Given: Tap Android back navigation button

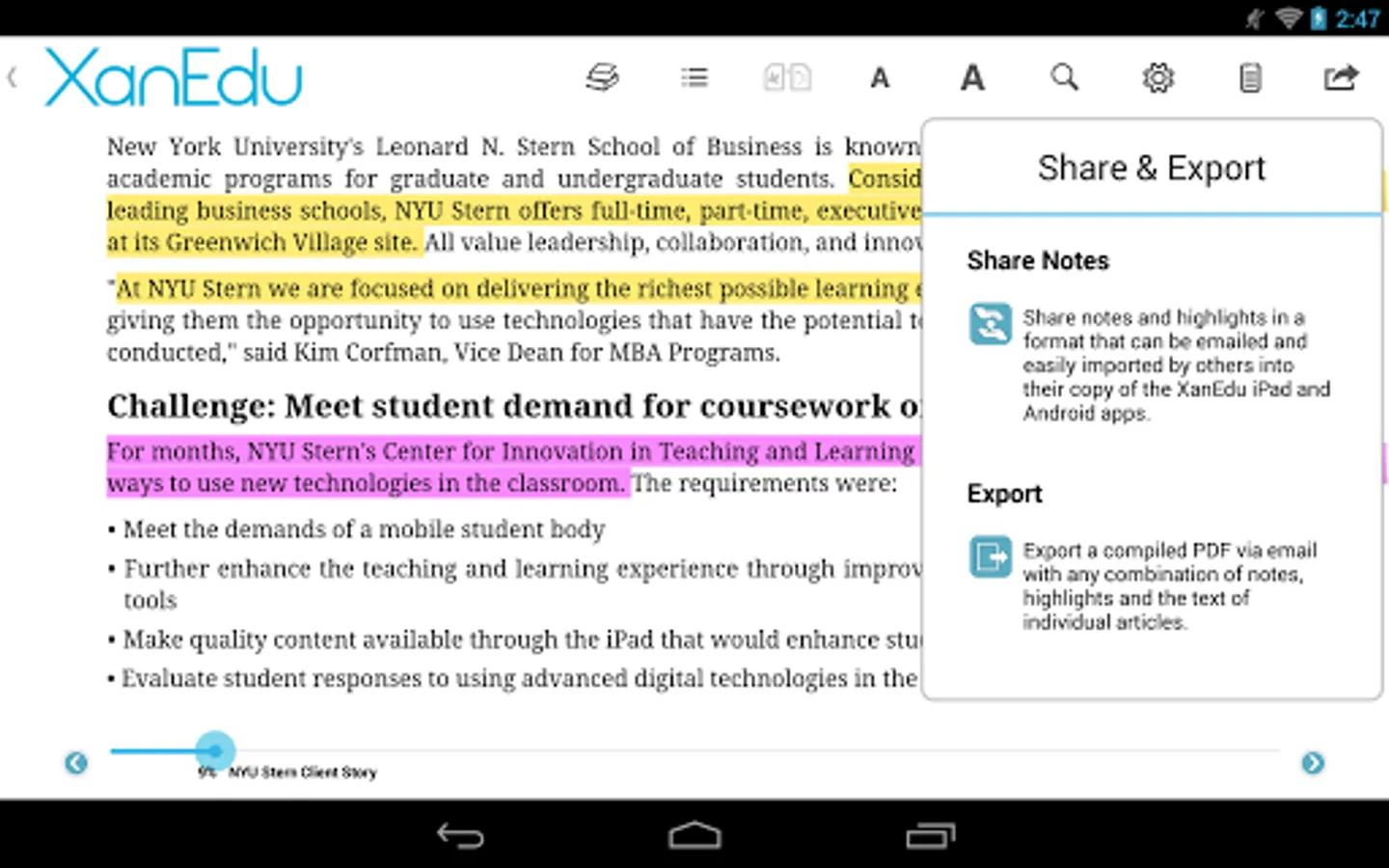Looking at the screenshot, I should click(460, 835).
